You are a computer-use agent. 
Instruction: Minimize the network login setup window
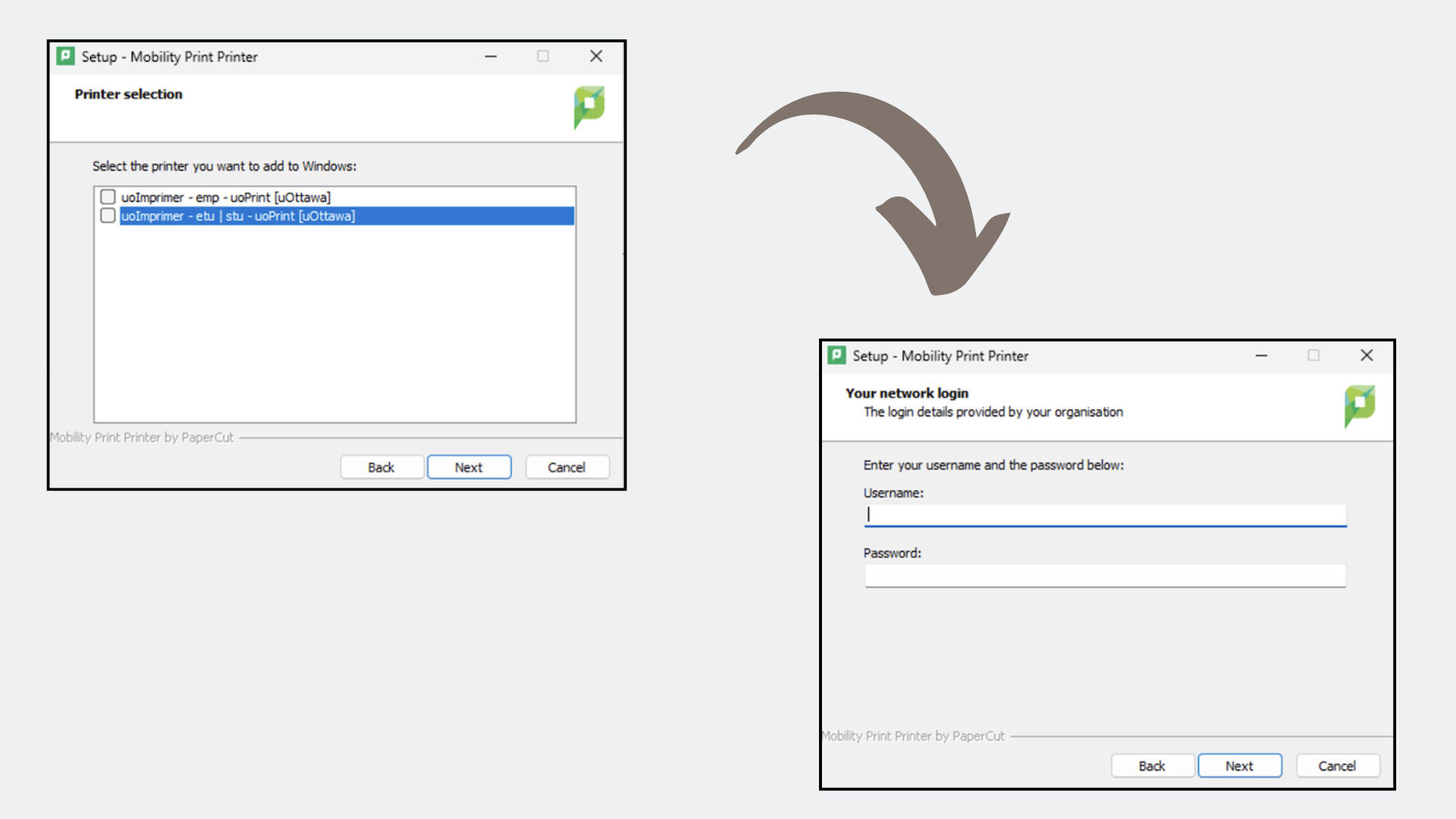1261,355
